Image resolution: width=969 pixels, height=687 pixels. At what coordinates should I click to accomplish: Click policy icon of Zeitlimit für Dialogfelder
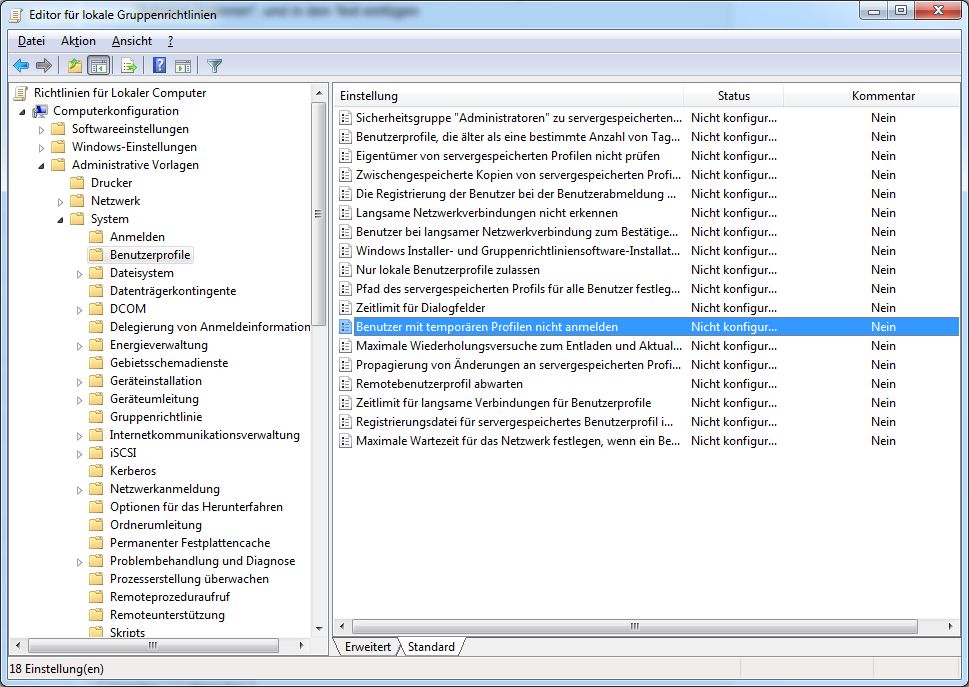(345, 308)
